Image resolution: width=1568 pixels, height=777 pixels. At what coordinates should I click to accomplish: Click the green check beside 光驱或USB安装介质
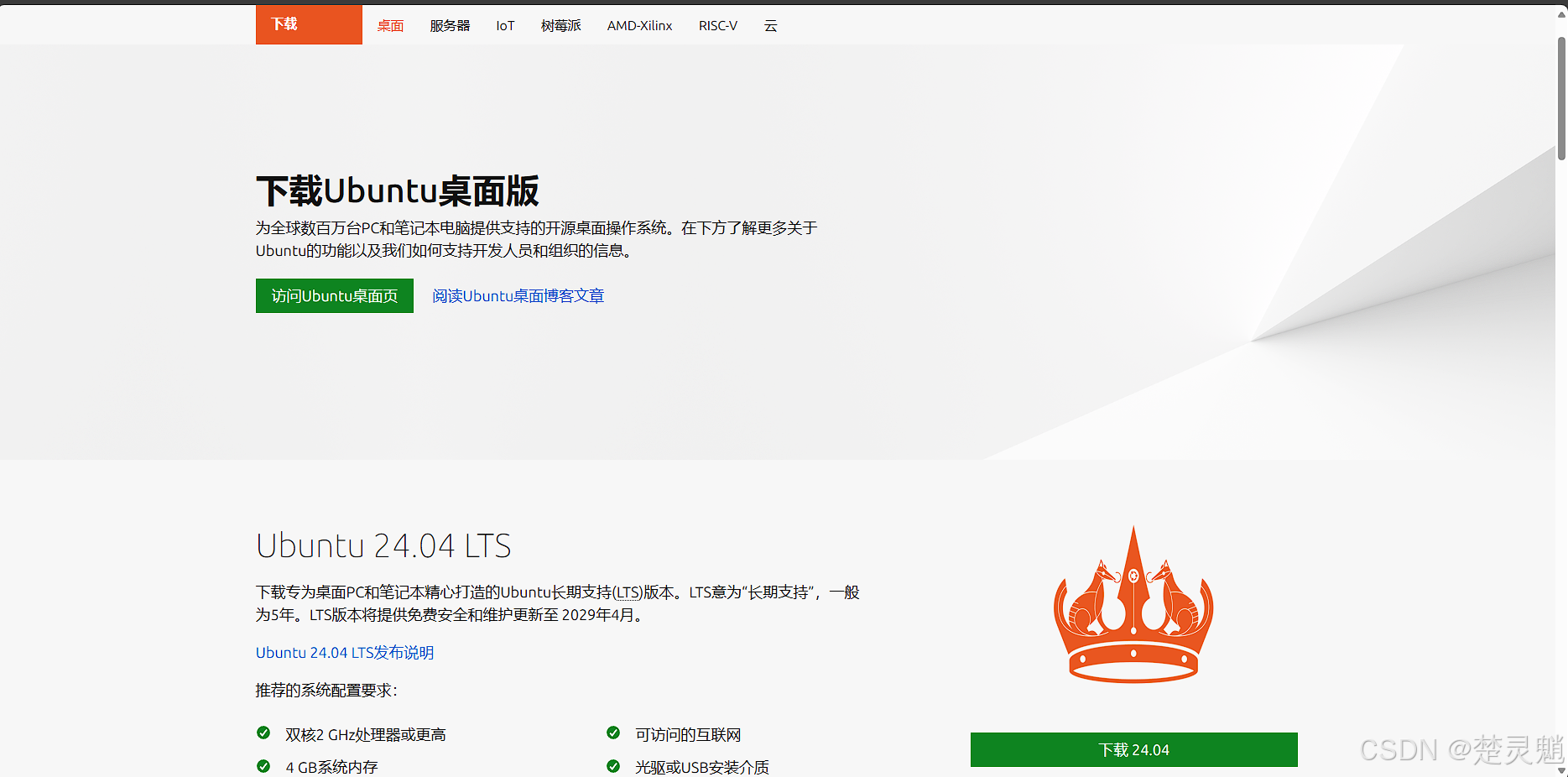[613, 765]
